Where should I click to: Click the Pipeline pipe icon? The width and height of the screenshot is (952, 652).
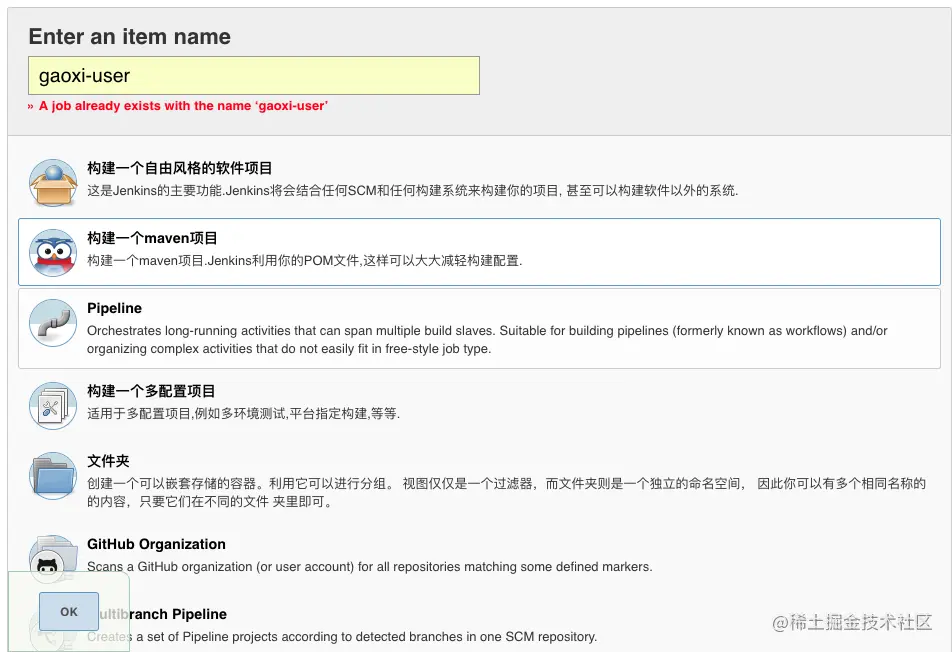[x=53, y=323]
